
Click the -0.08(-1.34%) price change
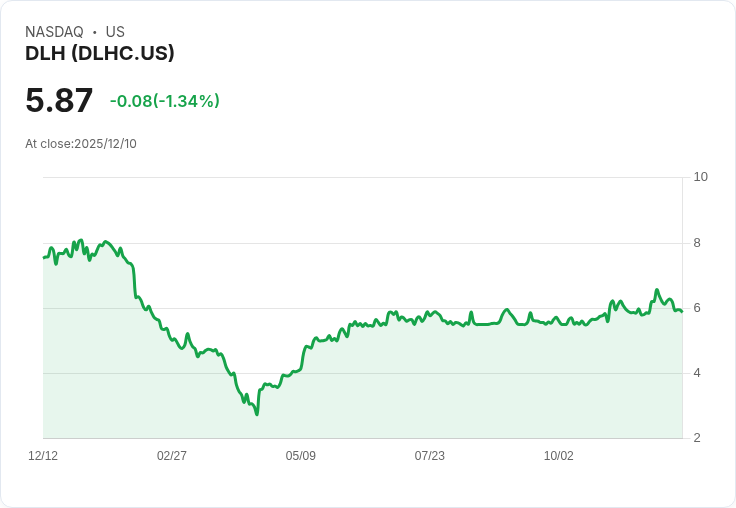point(165,101)
